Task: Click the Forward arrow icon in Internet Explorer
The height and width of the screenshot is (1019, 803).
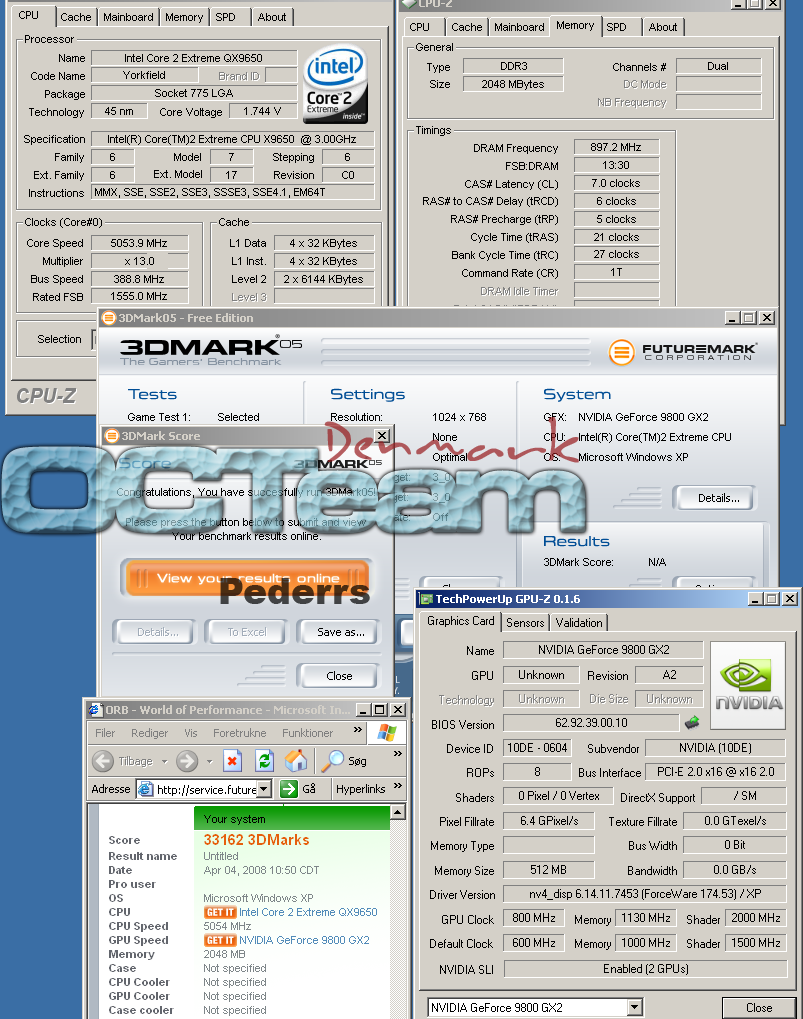Action: coord(187,760)
